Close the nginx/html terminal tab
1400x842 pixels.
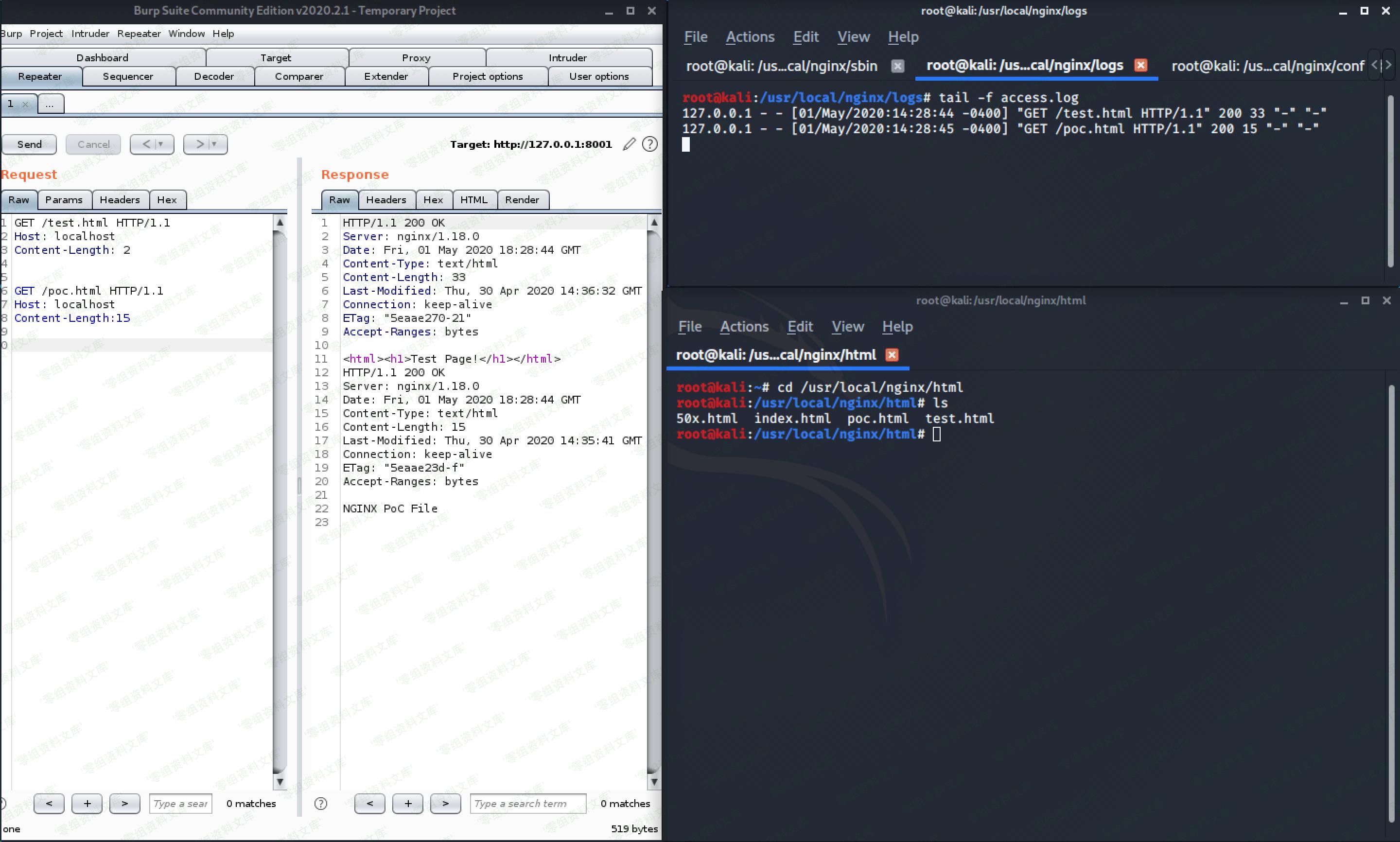click(892, 354)
